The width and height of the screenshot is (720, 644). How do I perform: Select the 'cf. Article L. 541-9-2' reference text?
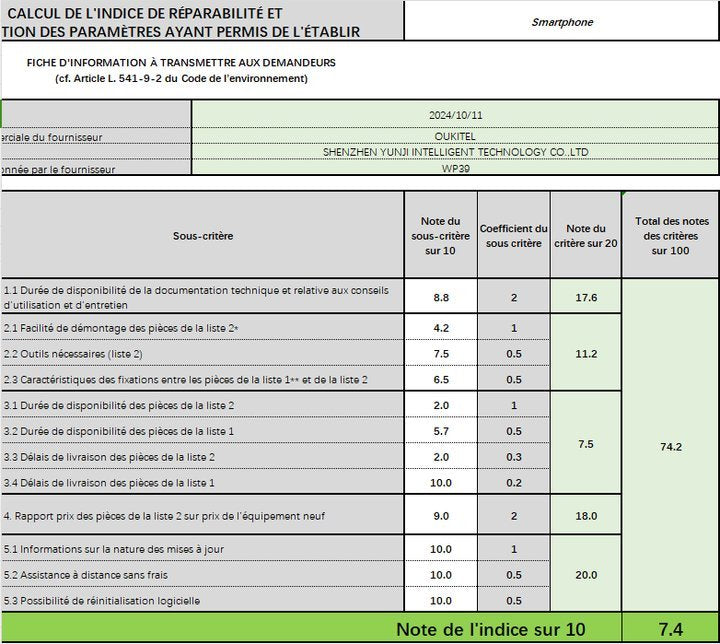pyautogui.click(x=181, y=79)
